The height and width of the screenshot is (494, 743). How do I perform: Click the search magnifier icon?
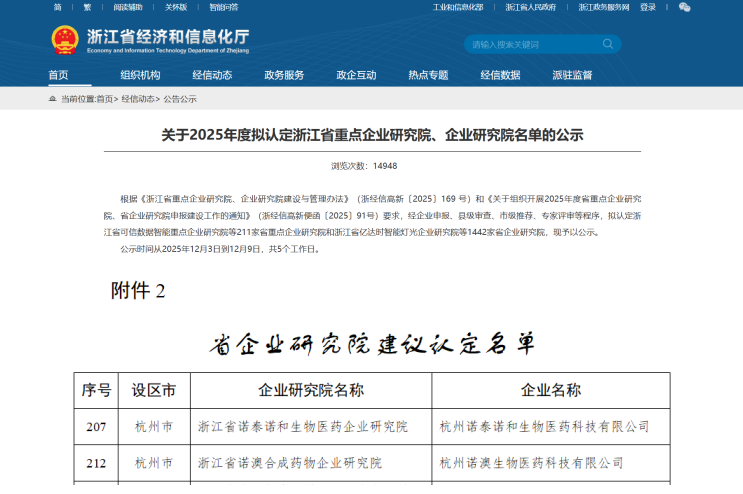(608, 44)
